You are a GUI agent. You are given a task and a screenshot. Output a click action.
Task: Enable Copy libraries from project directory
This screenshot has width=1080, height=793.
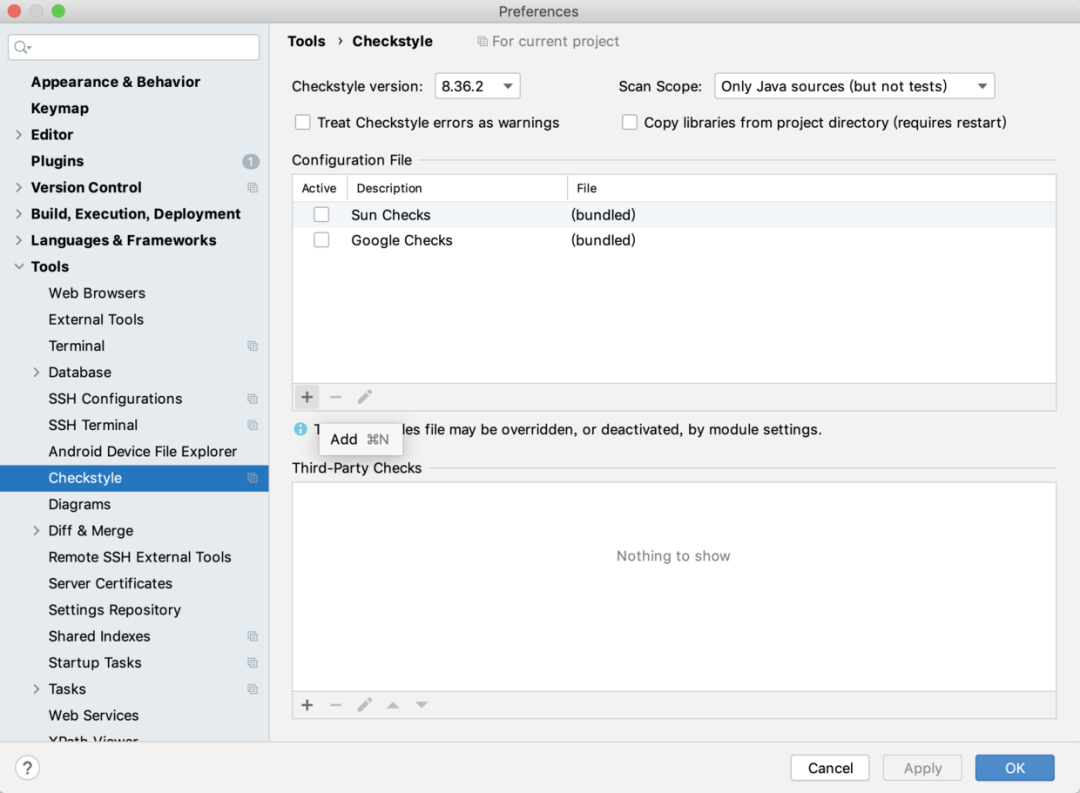point(630,122)
